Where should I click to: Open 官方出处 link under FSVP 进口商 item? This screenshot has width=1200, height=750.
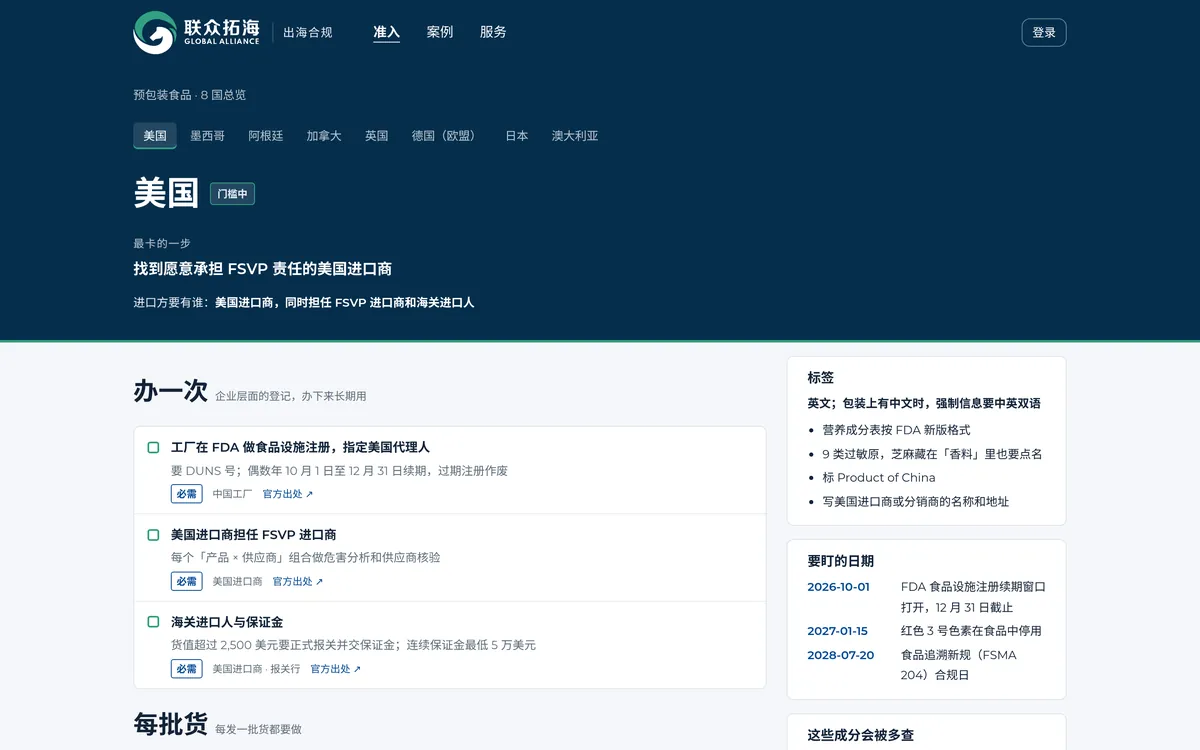click(298, 581)
